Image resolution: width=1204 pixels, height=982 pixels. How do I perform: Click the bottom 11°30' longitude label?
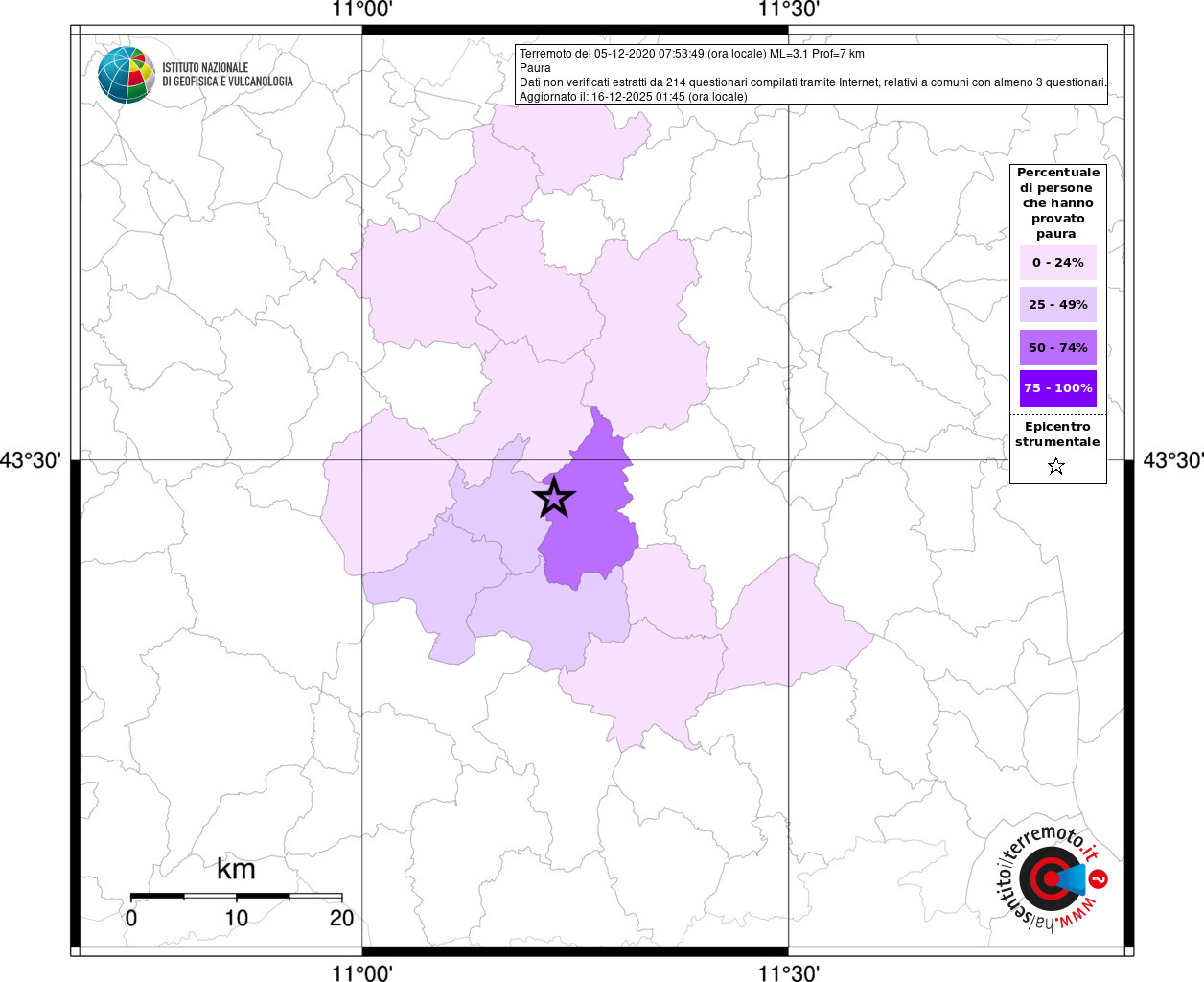pos(788,972)
